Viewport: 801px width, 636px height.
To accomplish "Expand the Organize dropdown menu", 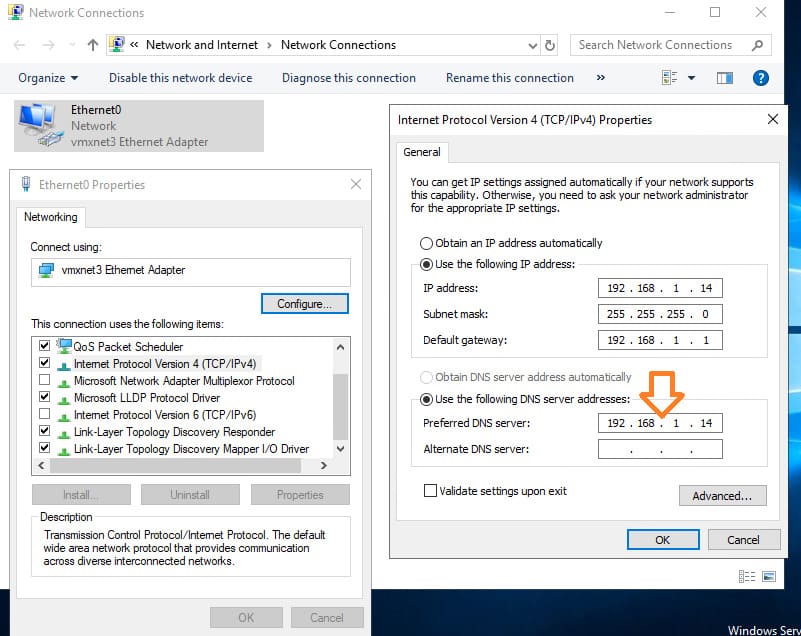I will 48,78.
